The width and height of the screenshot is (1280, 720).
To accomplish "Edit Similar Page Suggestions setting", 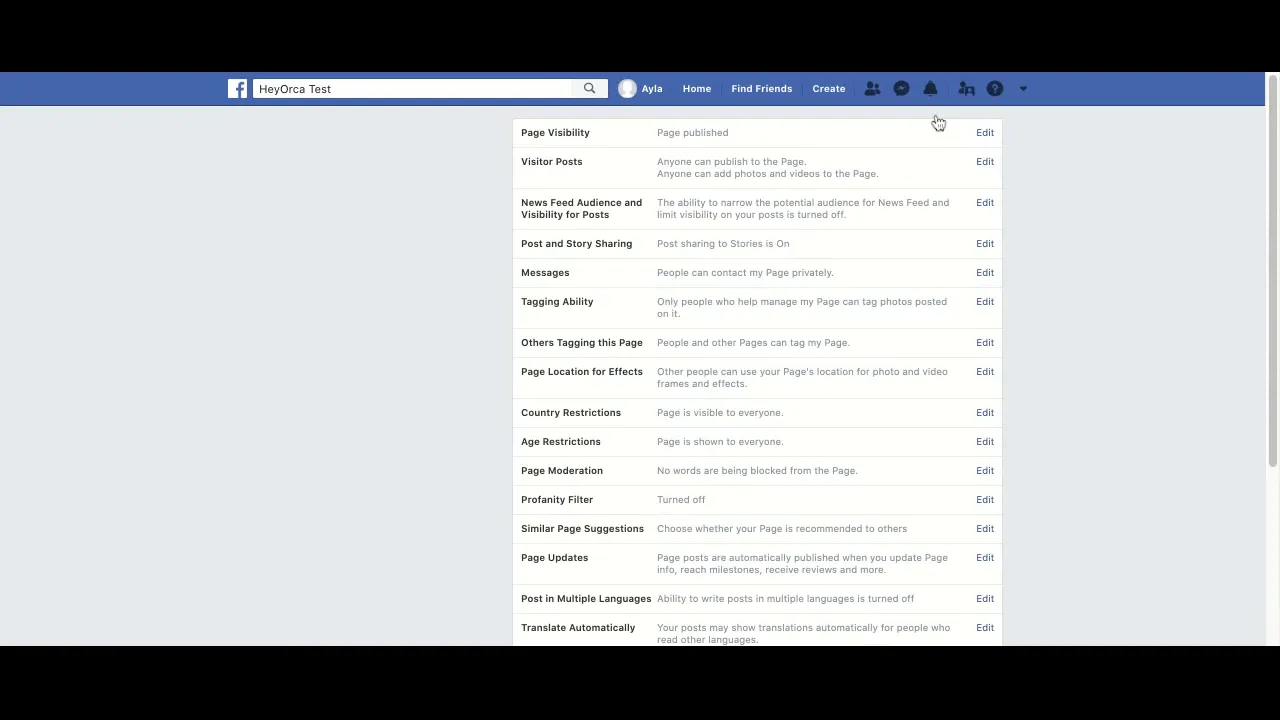I will tap(985, 529).
